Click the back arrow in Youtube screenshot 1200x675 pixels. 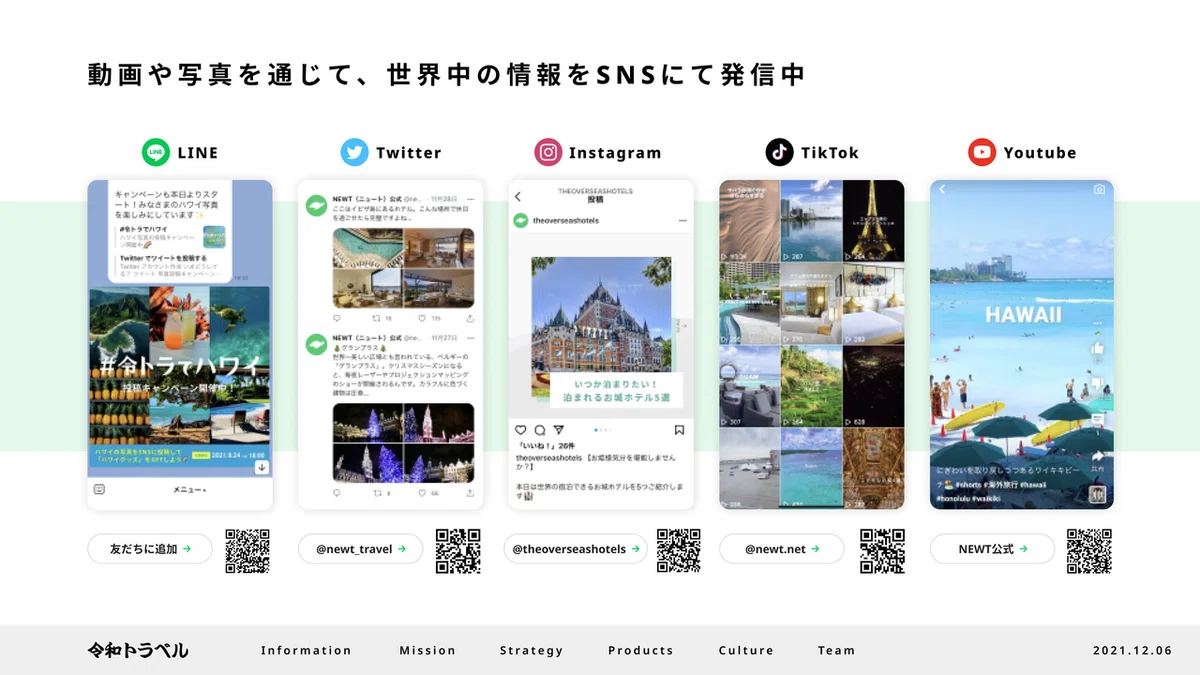(x=941, y=190)
